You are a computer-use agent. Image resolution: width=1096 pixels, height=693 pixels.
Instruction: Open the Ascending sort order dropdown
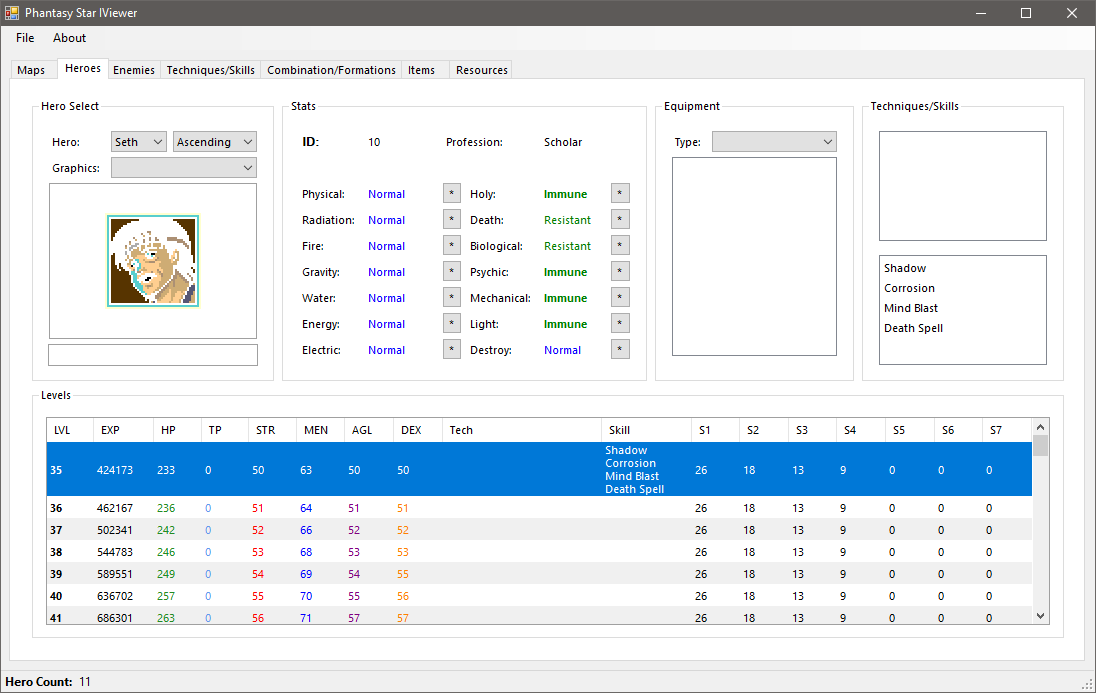tap(215, 142)
